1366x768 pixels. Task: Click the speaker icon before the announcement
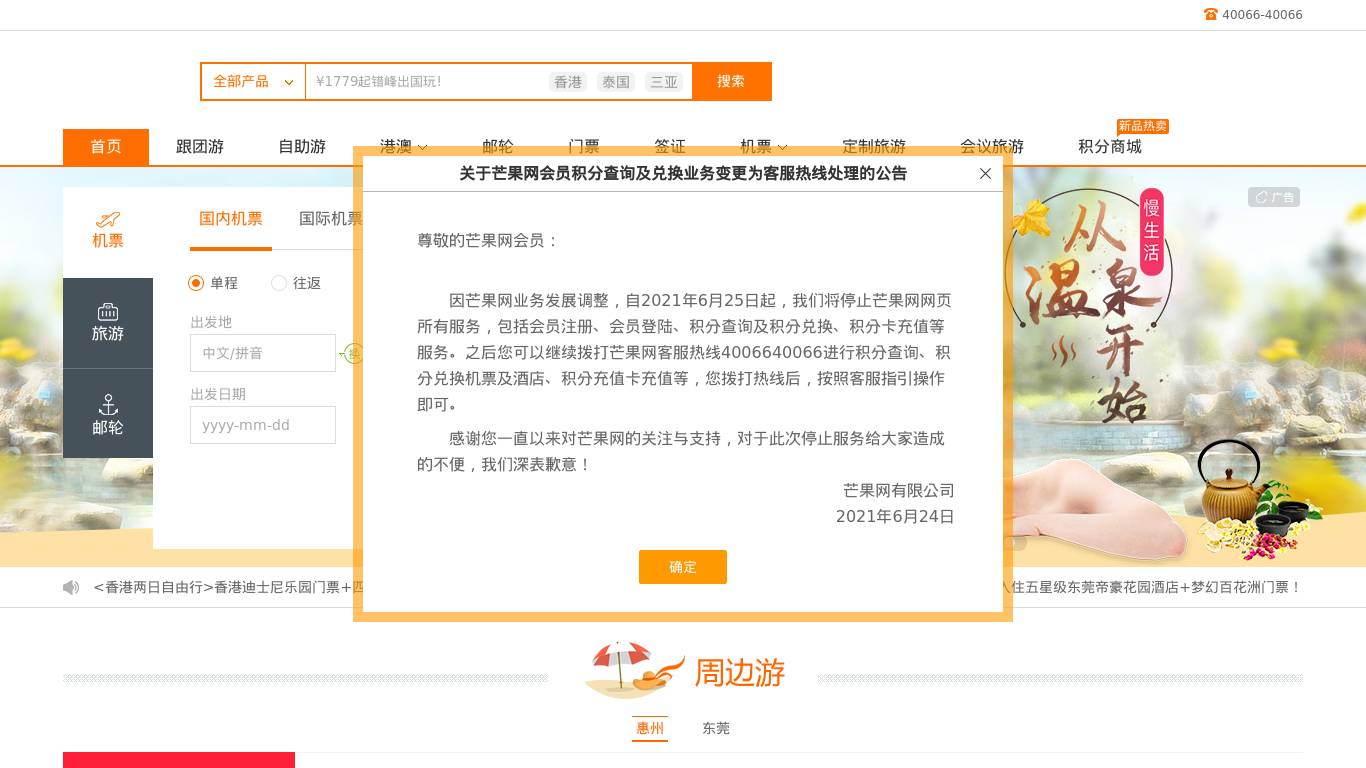point(71,587)
